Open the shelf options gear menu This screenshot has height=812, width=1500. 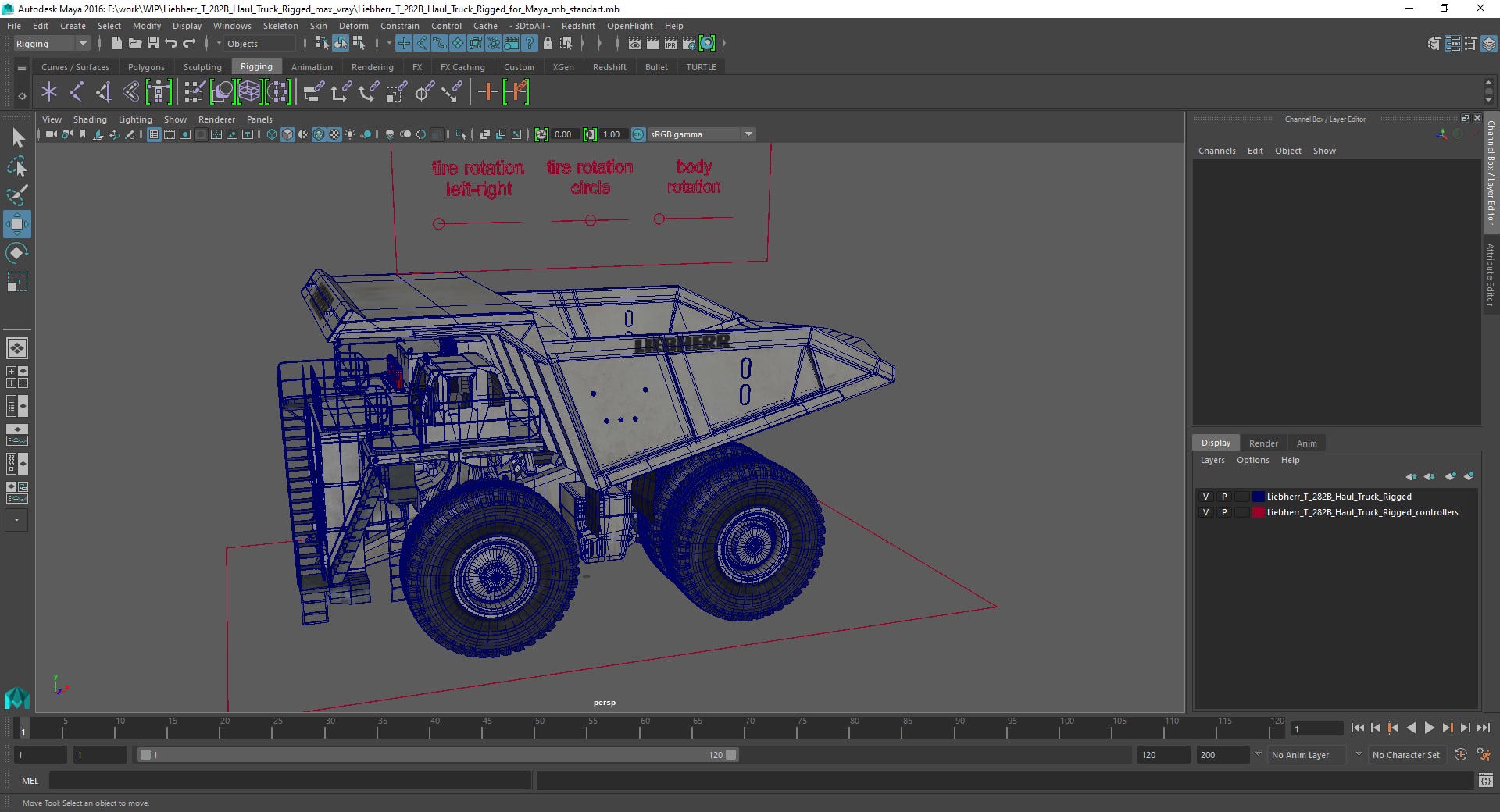click(x=22, y=96)
